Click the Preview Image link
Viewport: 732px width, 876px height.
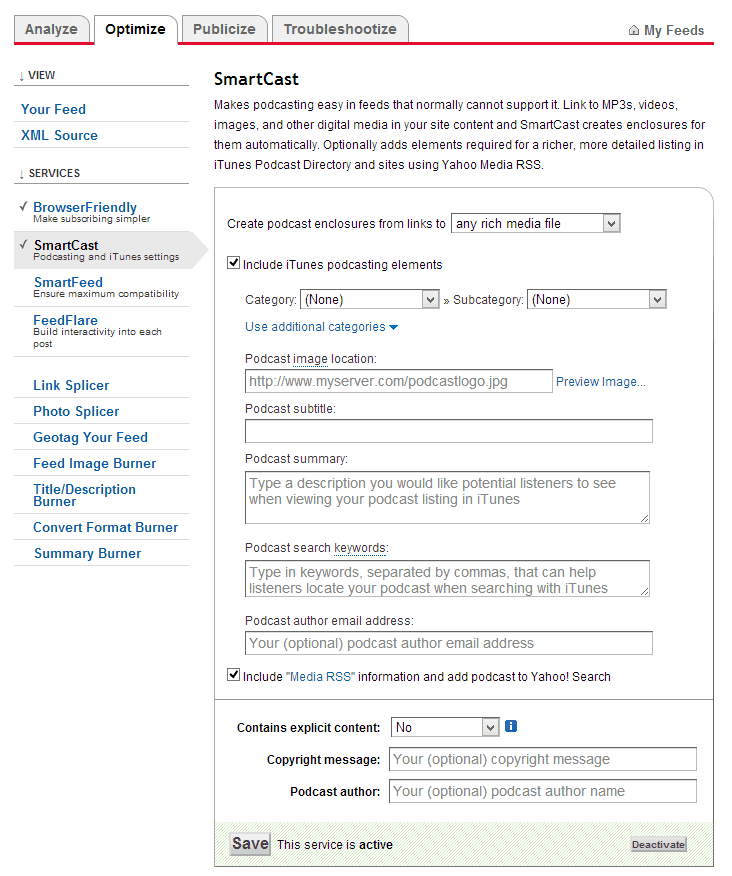click(600, 382)
